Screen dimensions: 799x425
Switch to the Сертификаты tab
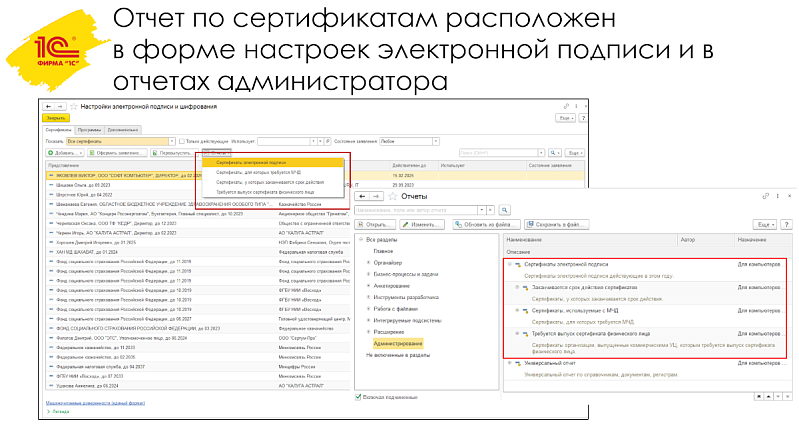pyautogui.click(x=59, y=130)
